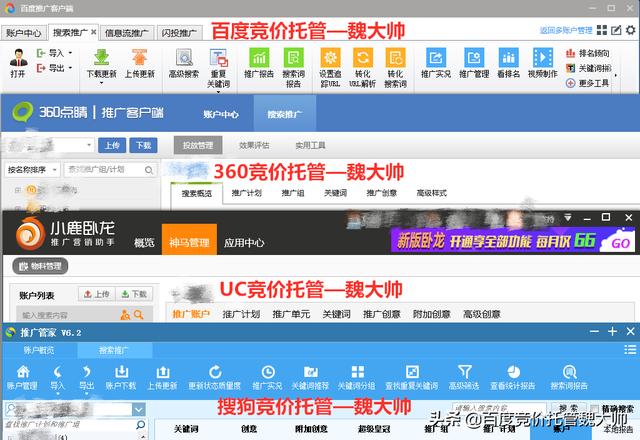
Task: Close the 搜索推广 tab in Baidu client
Action: (x=93, y=32)
